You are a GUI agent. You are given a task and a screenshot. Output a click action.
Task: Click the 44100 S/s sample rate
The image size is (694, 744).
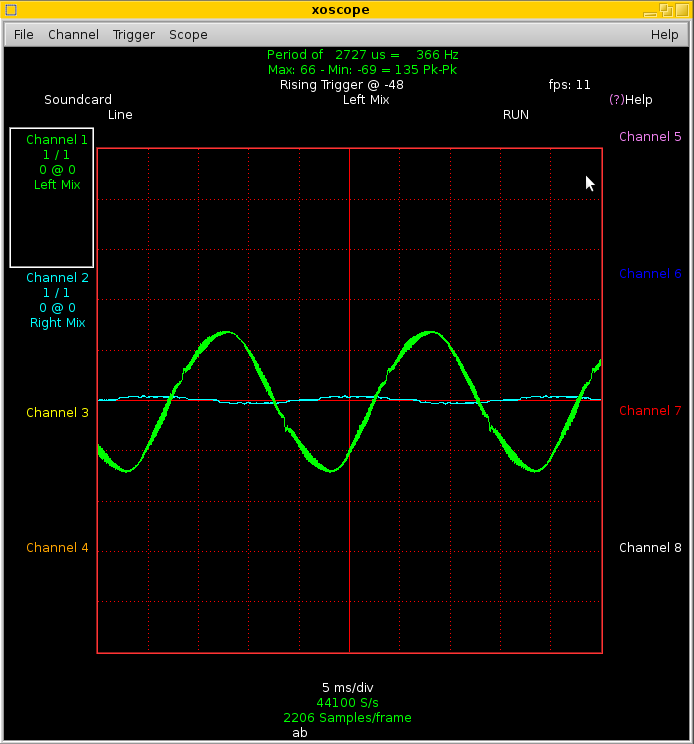(348, 703)
